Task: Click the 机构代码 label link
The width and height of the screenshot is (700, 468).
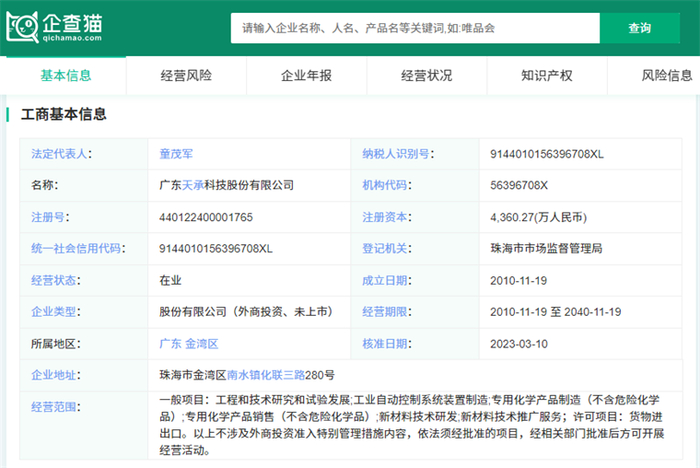Action: coord(384,185)
